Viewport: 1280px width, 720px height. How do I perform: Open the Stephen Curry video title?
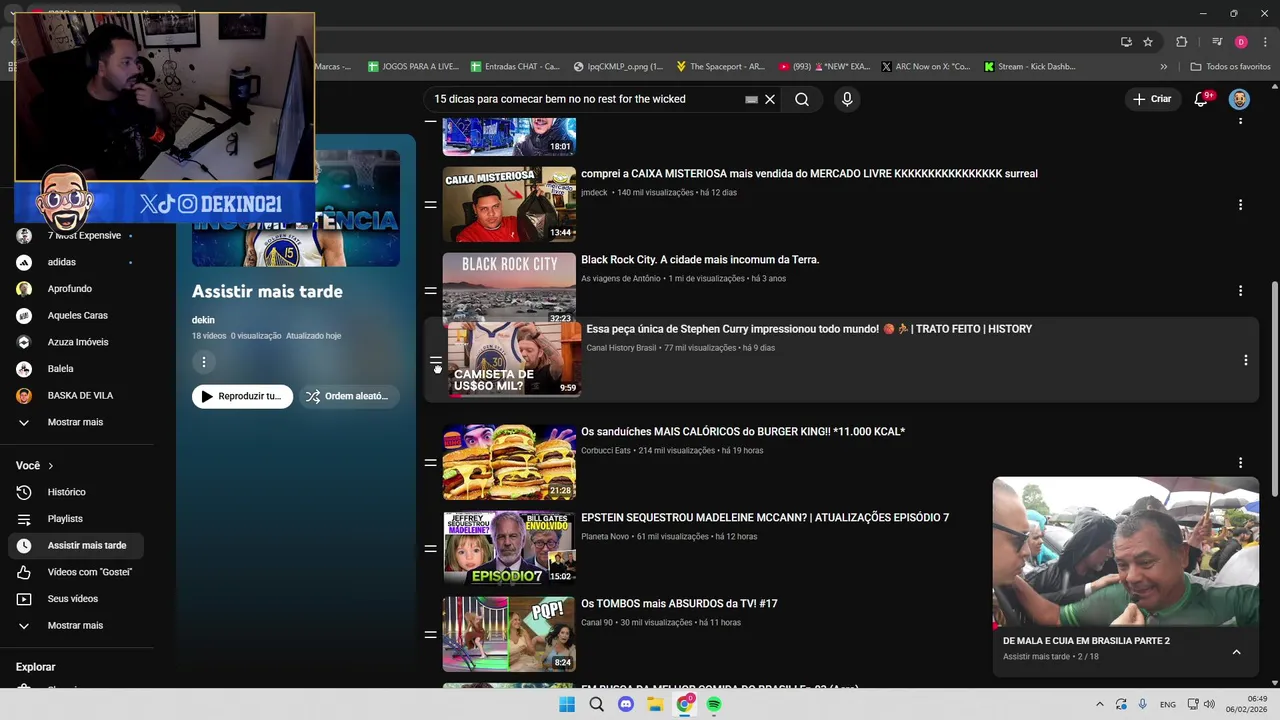pyautogui.click(x=809, y=329)
